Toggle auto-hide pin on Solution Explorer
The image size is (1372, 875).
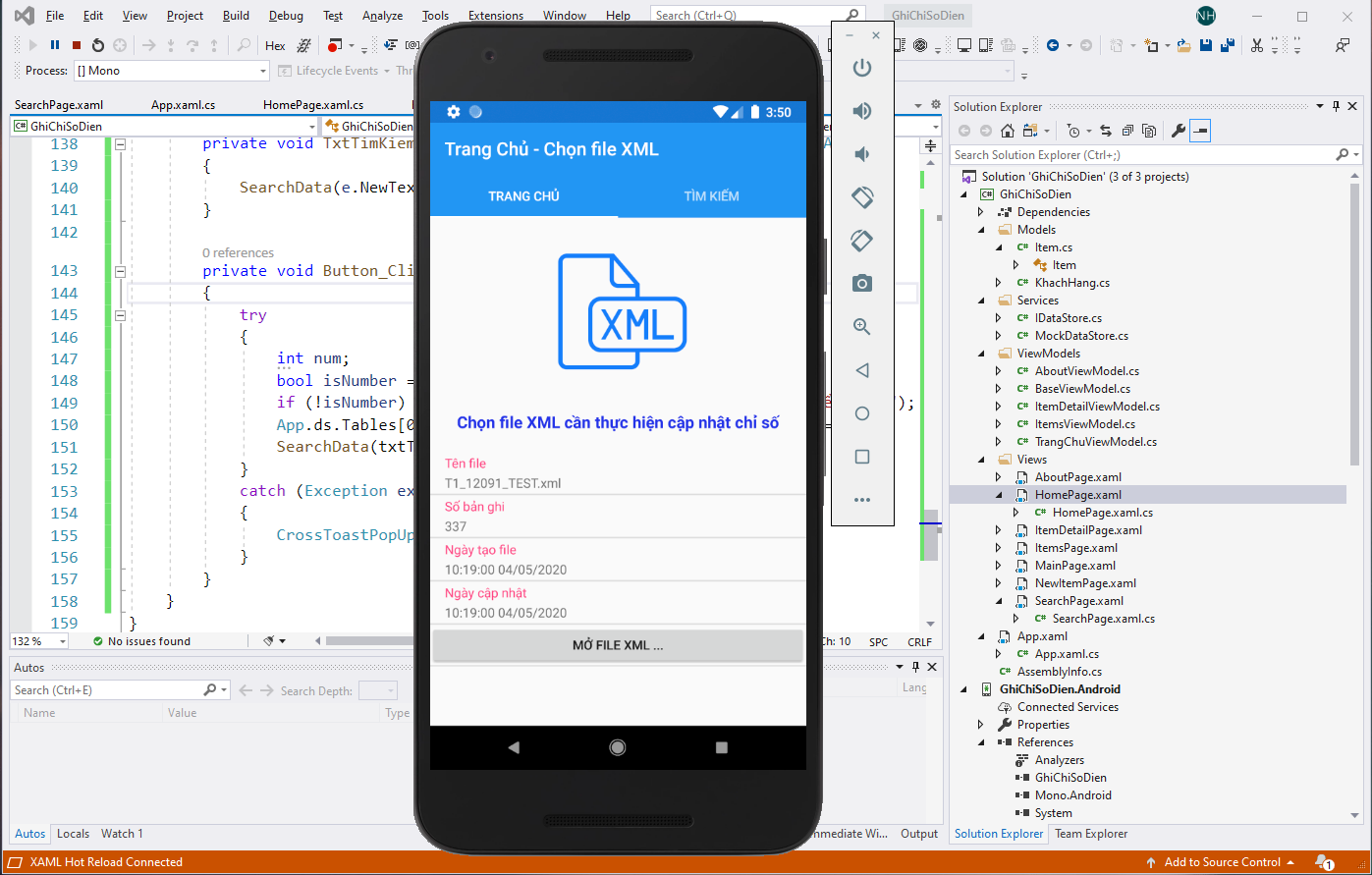pyautogui.click(x=1335, y=107)
